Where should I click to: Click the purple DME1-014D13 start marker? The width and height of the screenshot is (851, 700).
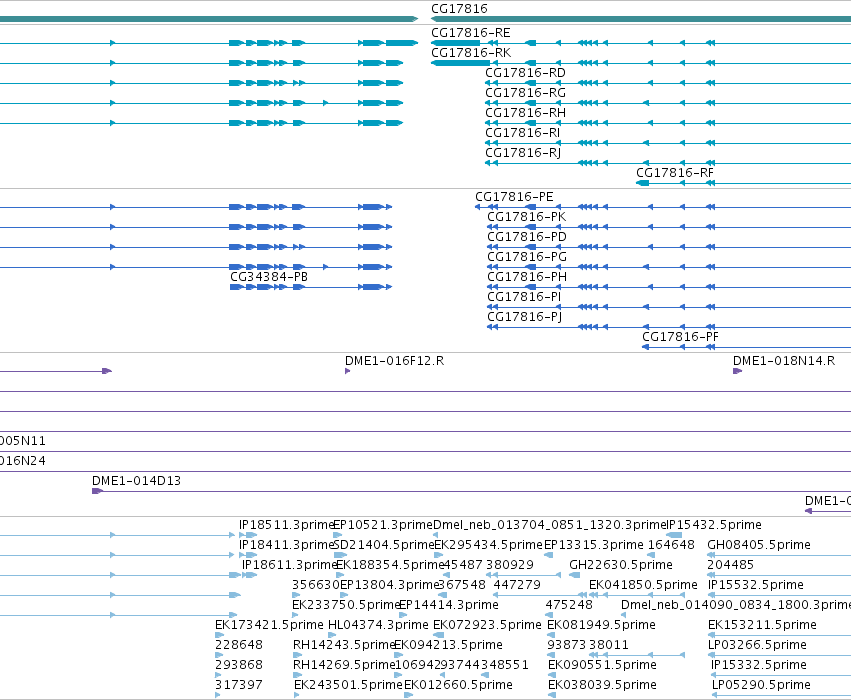tap(97, 491)
